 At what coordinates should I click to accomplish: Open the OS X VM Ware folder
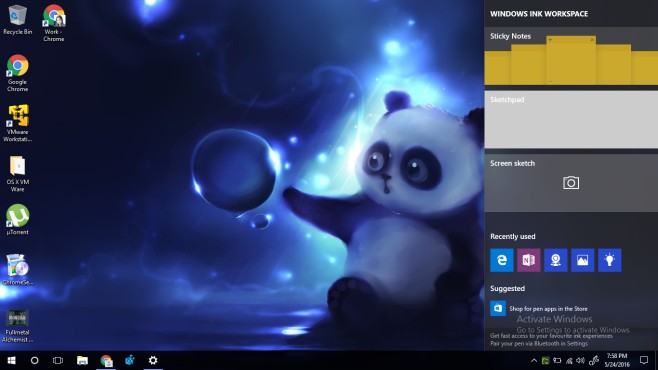click(x=17, y=173)
